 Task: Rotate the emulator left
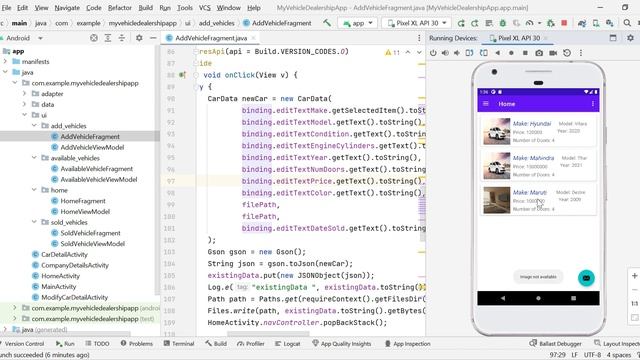pyautogui.click(x=469, y=53)
